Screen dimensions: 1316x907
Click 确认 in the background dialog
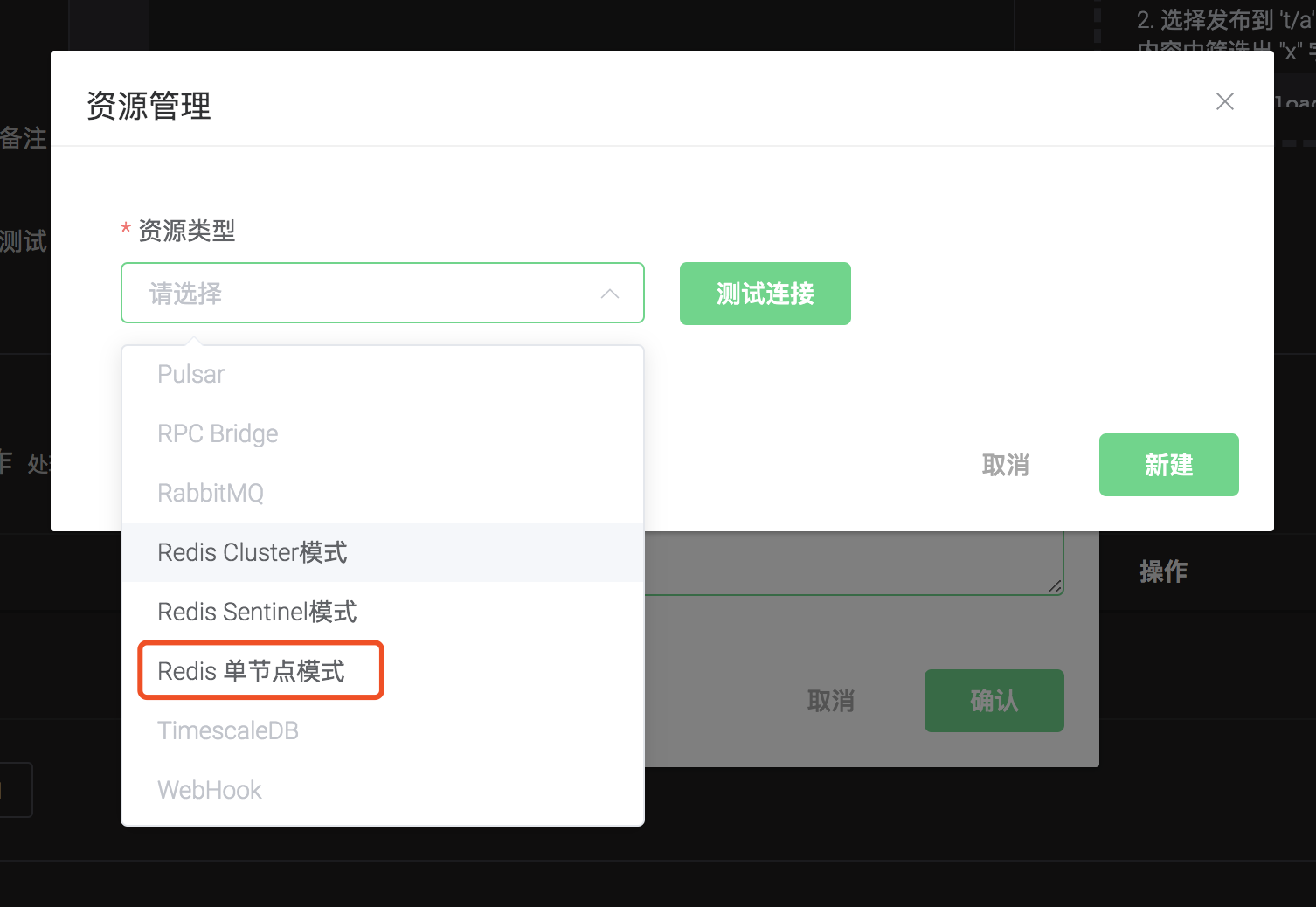[994, 701]
